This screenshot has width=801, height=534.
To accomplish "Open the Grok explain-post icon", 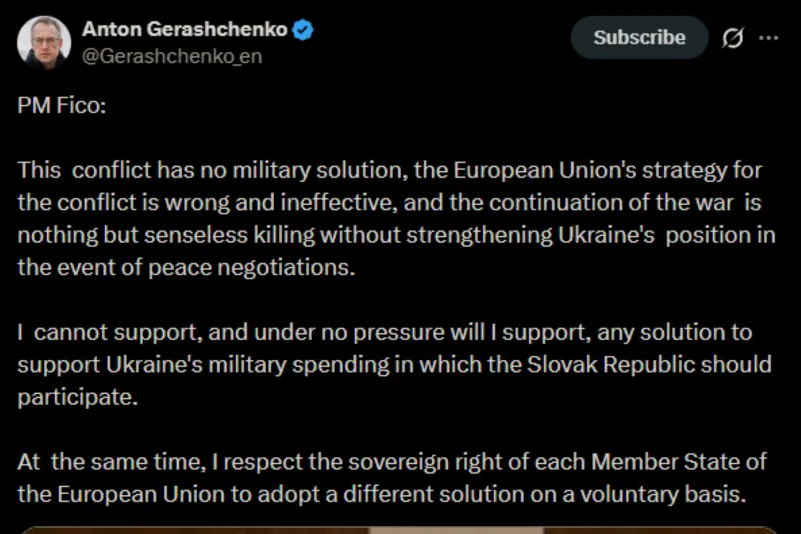I will pyautogui.click(x=732, y=38).
